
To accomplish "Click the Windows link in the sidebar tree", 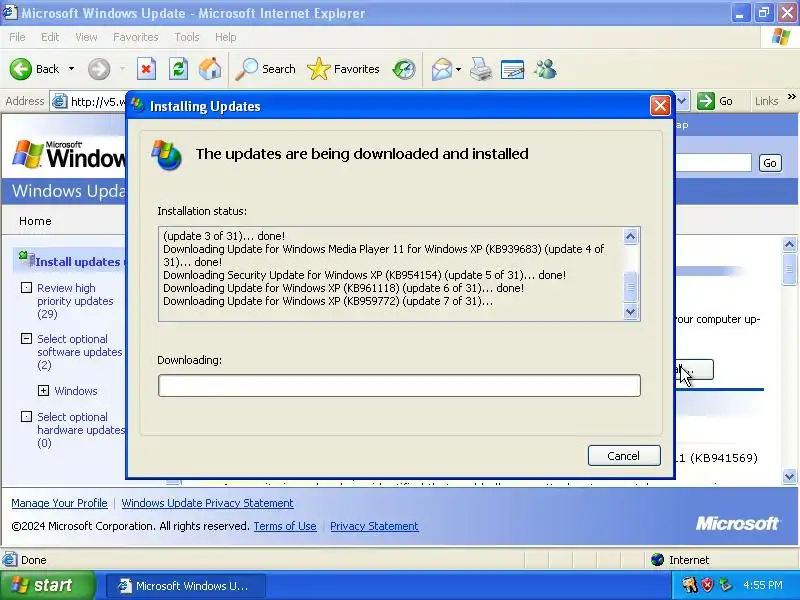I will (x=76, y=391).
